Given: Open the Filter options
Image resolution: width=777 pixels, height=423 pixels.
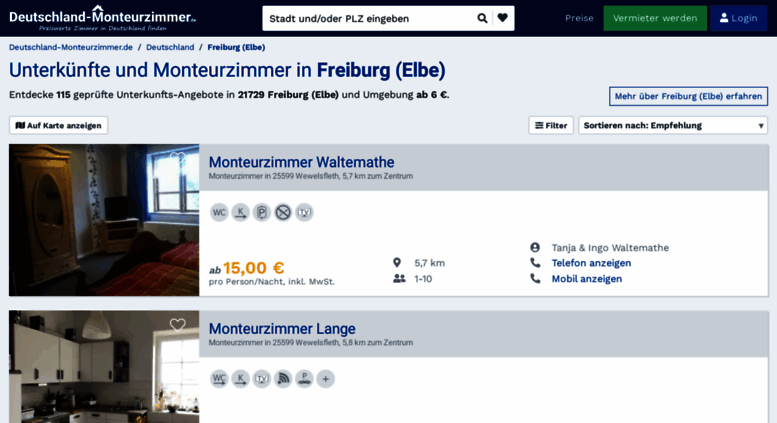Looking at the screenshot, I should pyautogui.click(x=551, y=125).
